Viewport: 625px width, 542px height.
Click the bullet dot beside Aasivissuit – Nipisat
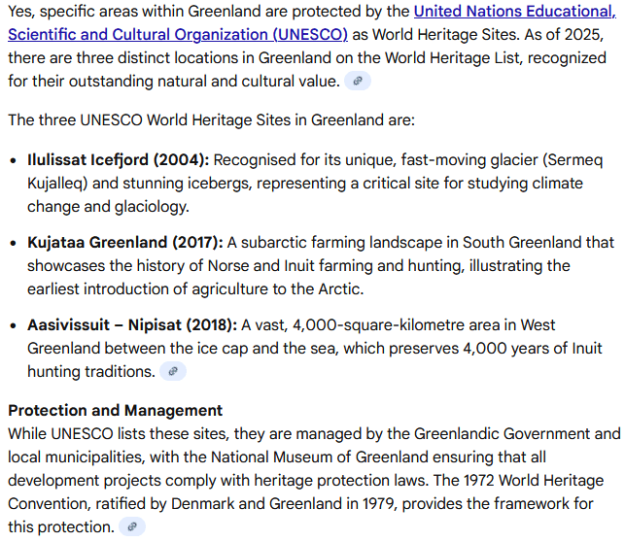[x=14, y=326]
